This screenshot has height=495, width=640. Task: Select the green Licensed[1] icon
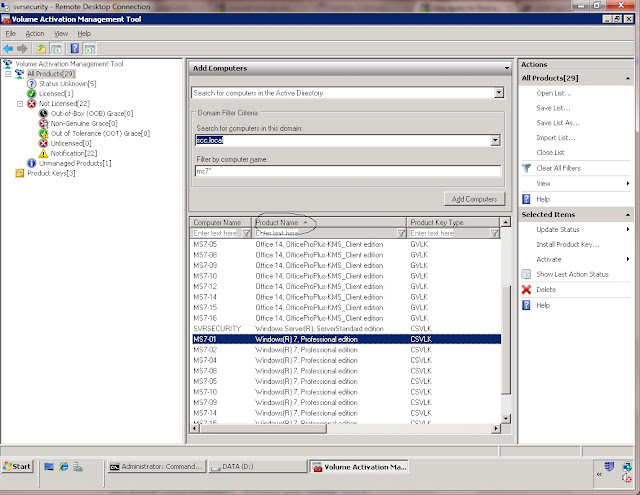point(32,93)
